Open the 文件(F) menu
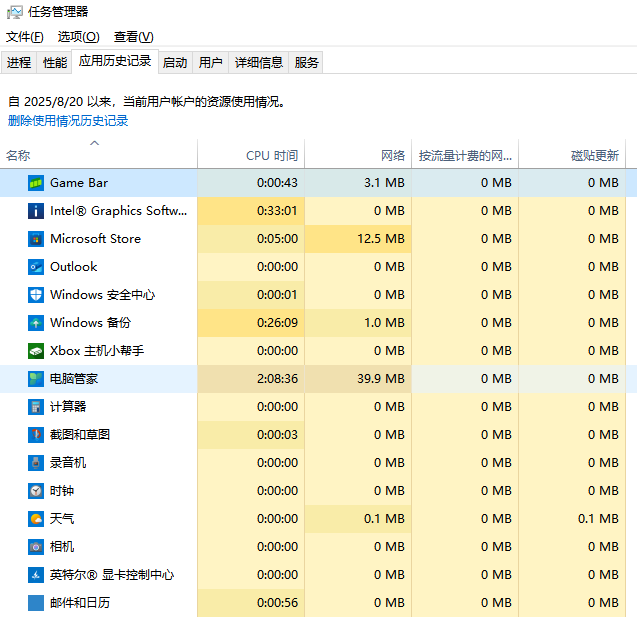Image resolution: width=637 pixels, height=629 pixels. [25, 37]
